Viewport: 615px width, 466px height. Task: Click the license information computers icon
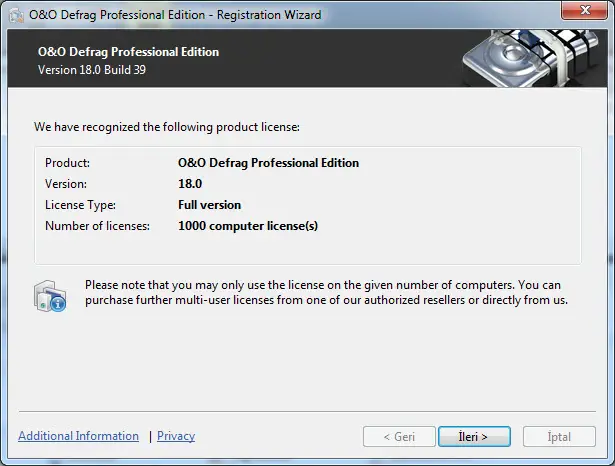coord(50,296)
